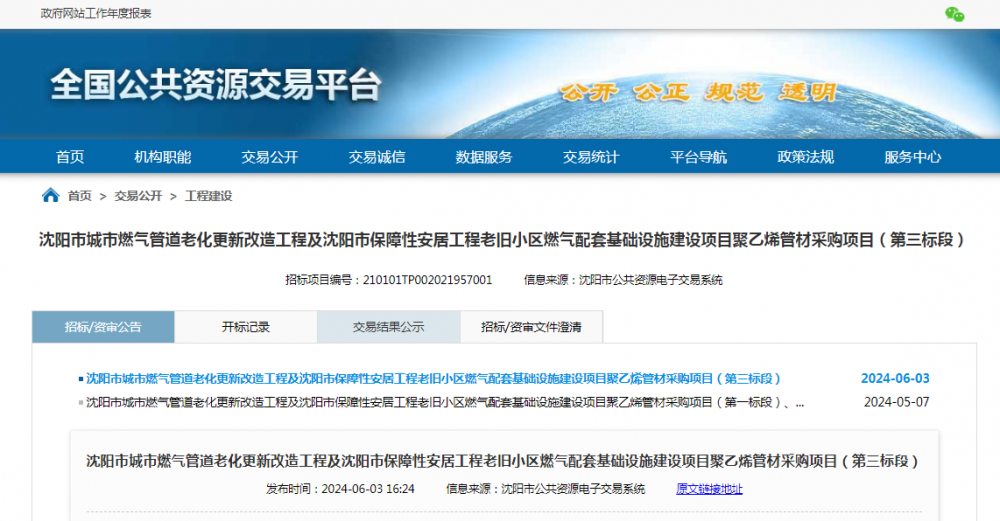Open 交易公开 navigation item
Viewport: 1000px width, 521px height.
(x=270, y=157)
